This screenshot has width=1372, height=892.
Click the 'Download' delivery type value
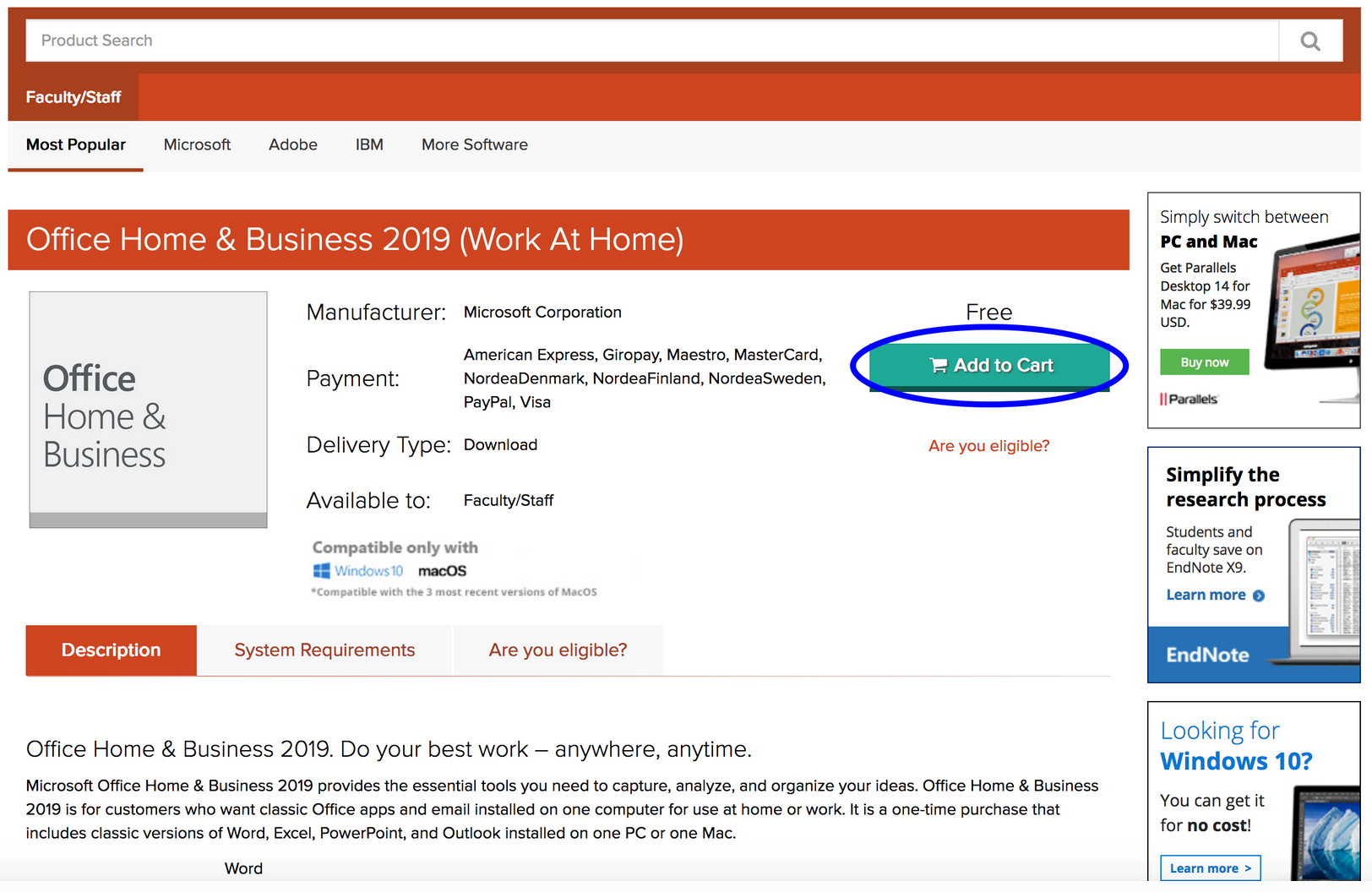tap(500, 445)
